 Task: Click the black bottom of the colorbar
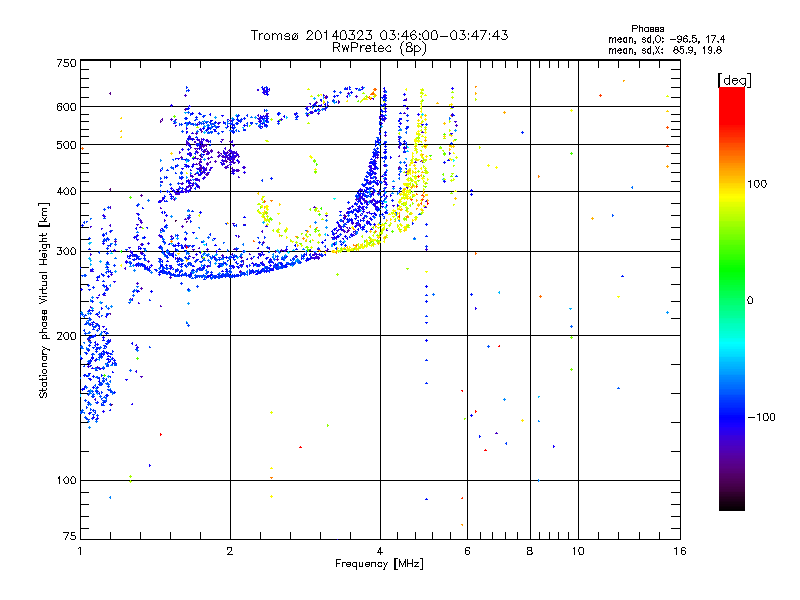(732, 503)
